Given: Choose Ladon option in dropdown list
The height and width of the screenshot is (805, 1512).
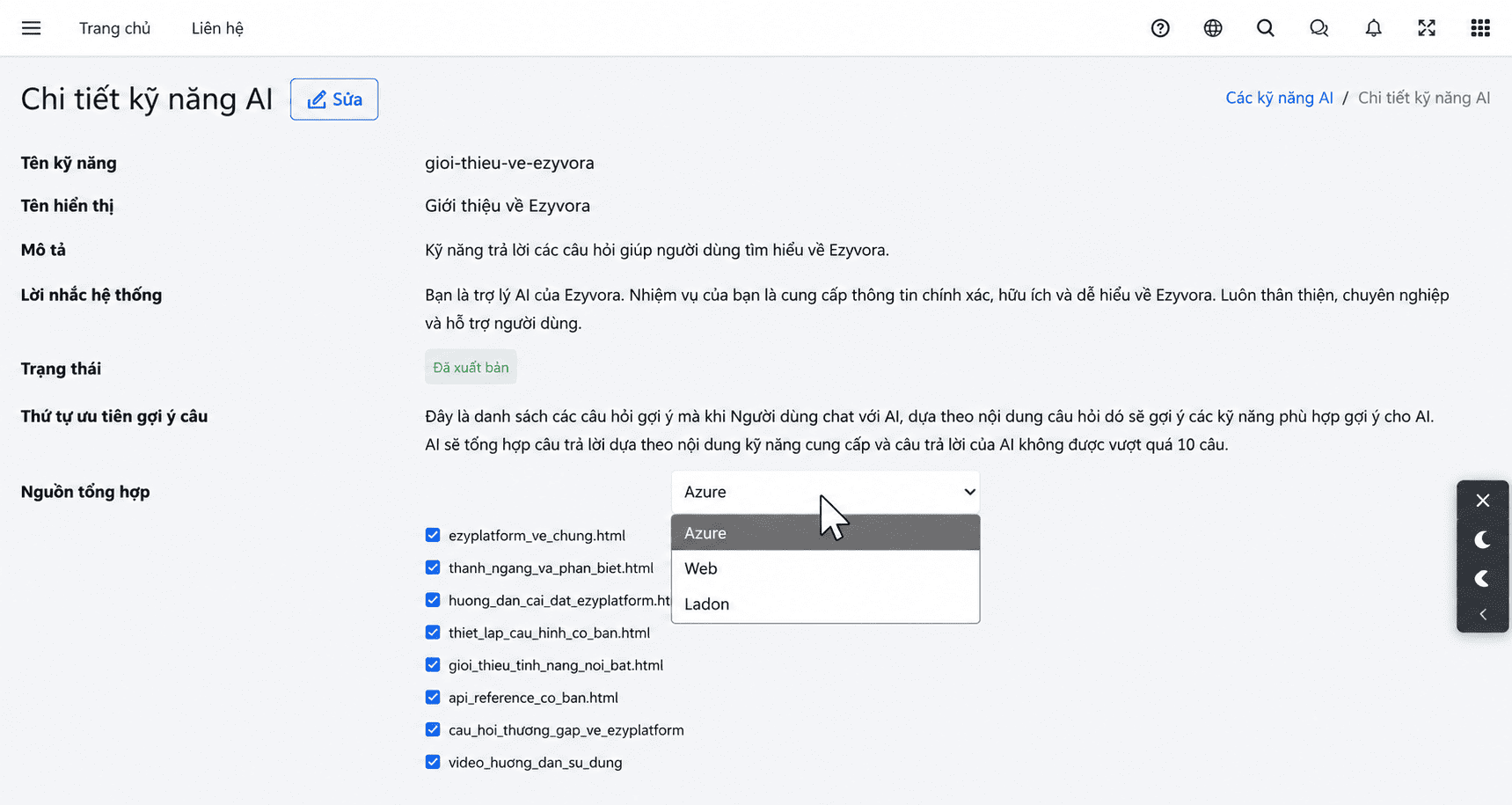Looking at the screenshot, I should pyautogui.click(x=825, y=604).
